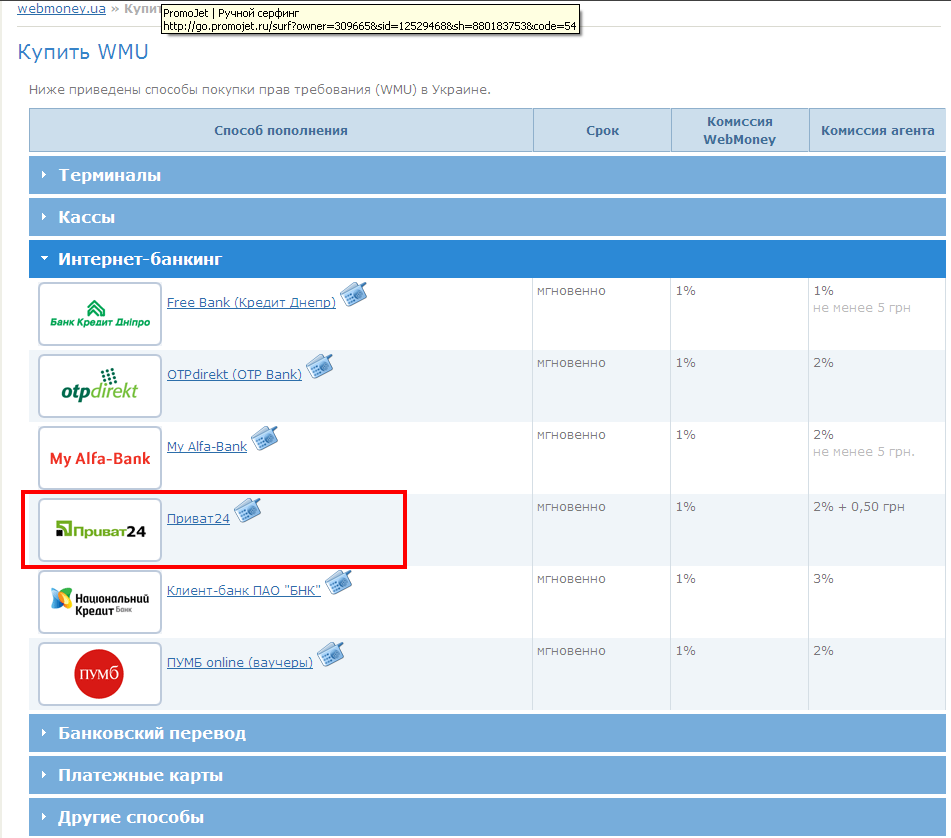Click the 2% agent fee in ПУМБ online row
Viewport: 951px width, 838px height.
pos(823,651)
